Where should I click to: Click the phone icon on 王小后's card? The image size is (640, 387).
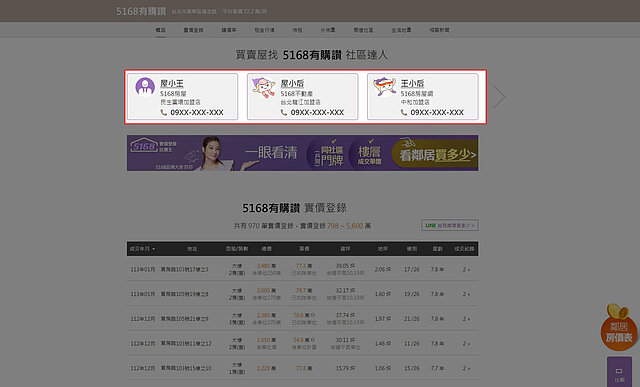tap(404, 112)
